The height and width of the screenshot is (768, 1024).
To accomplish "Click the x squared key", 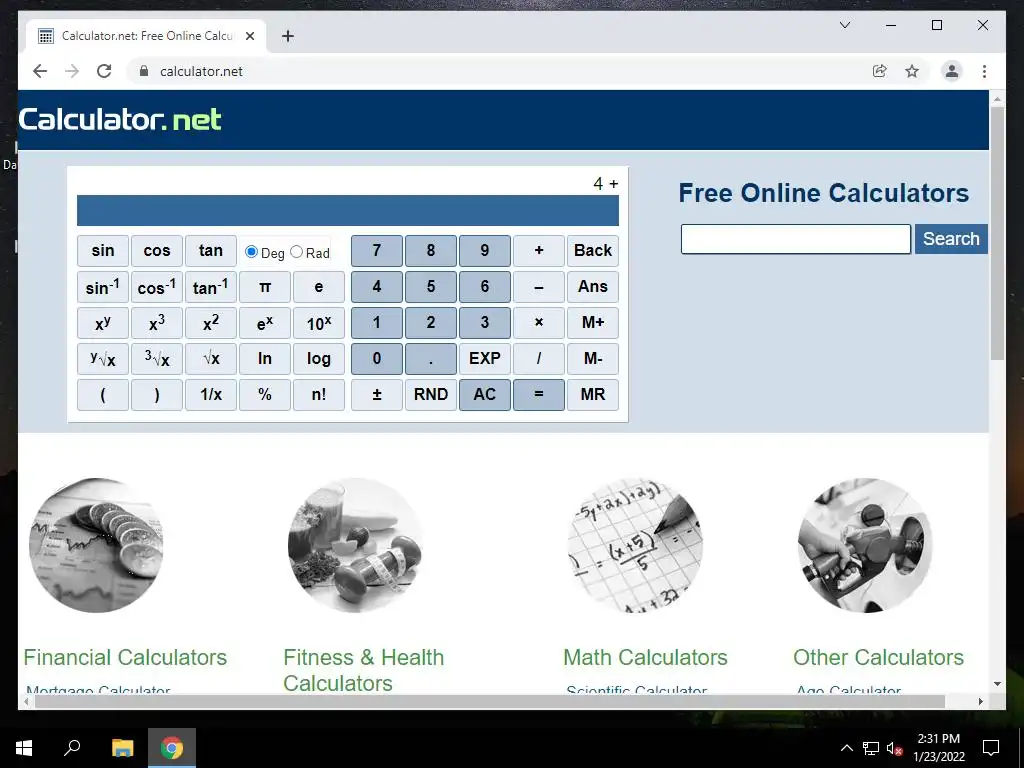I will (211, 323).
